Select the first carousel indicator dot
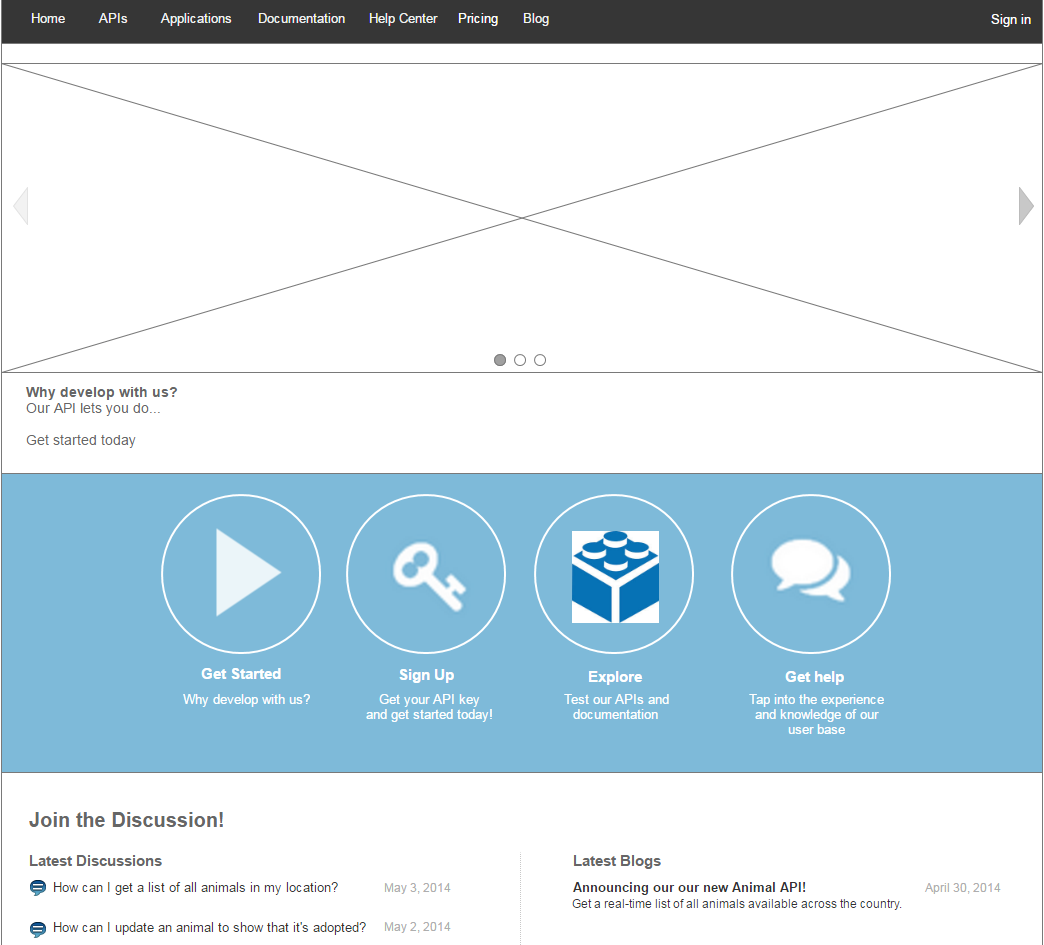 500,360
